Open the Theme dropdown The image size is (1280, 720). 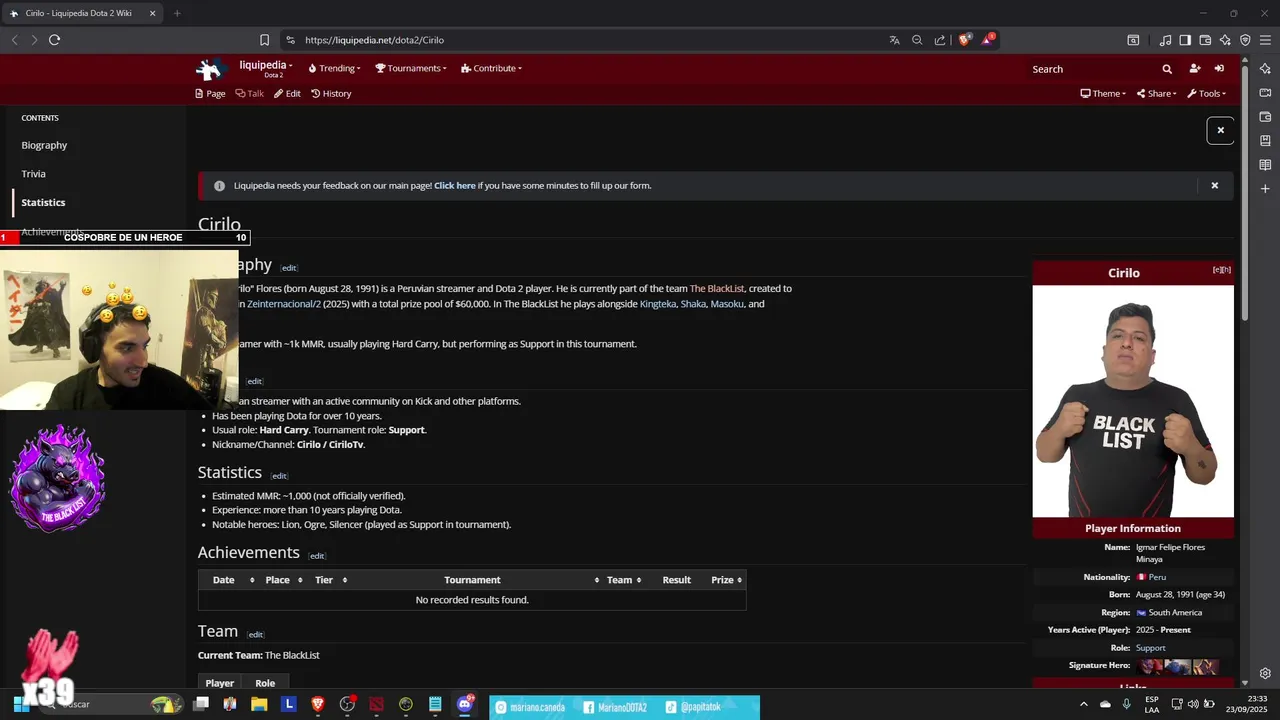[1103, 93]
